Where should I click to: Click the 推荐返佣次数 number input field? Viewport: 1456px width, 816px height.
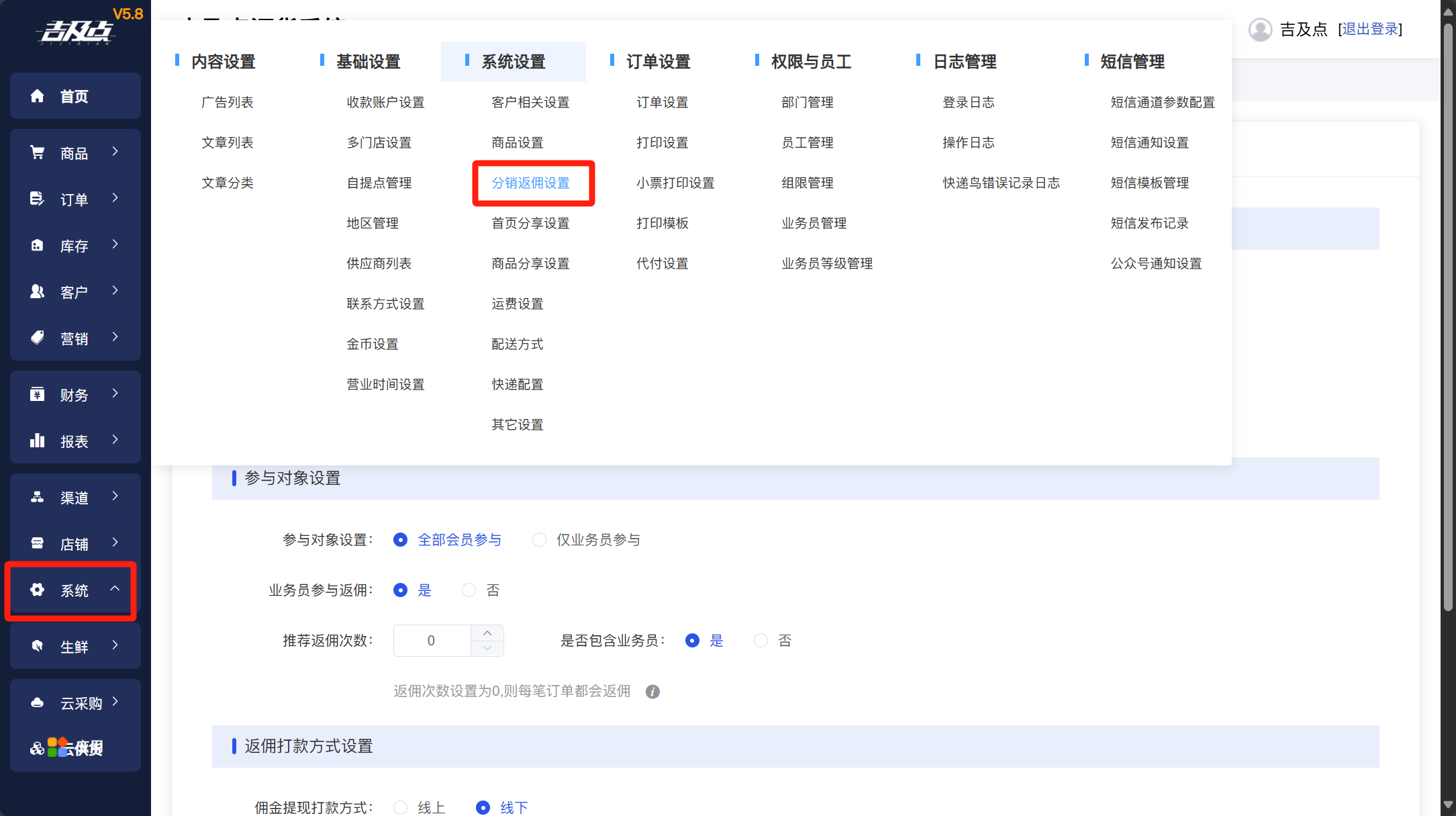[x=432, y=641]
